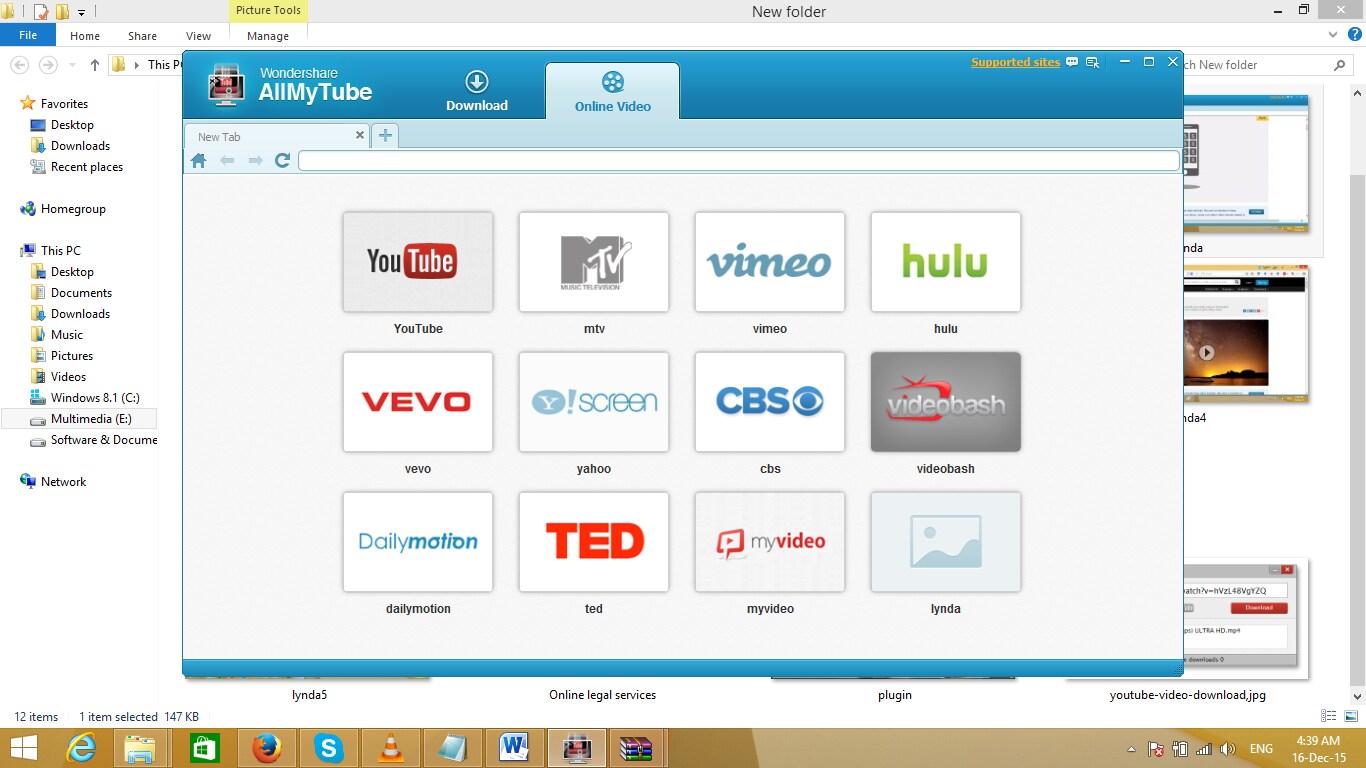This screenshot has width=1366, height=768.
Task: Switch to the Download tab
Action: tap(477, 91)
